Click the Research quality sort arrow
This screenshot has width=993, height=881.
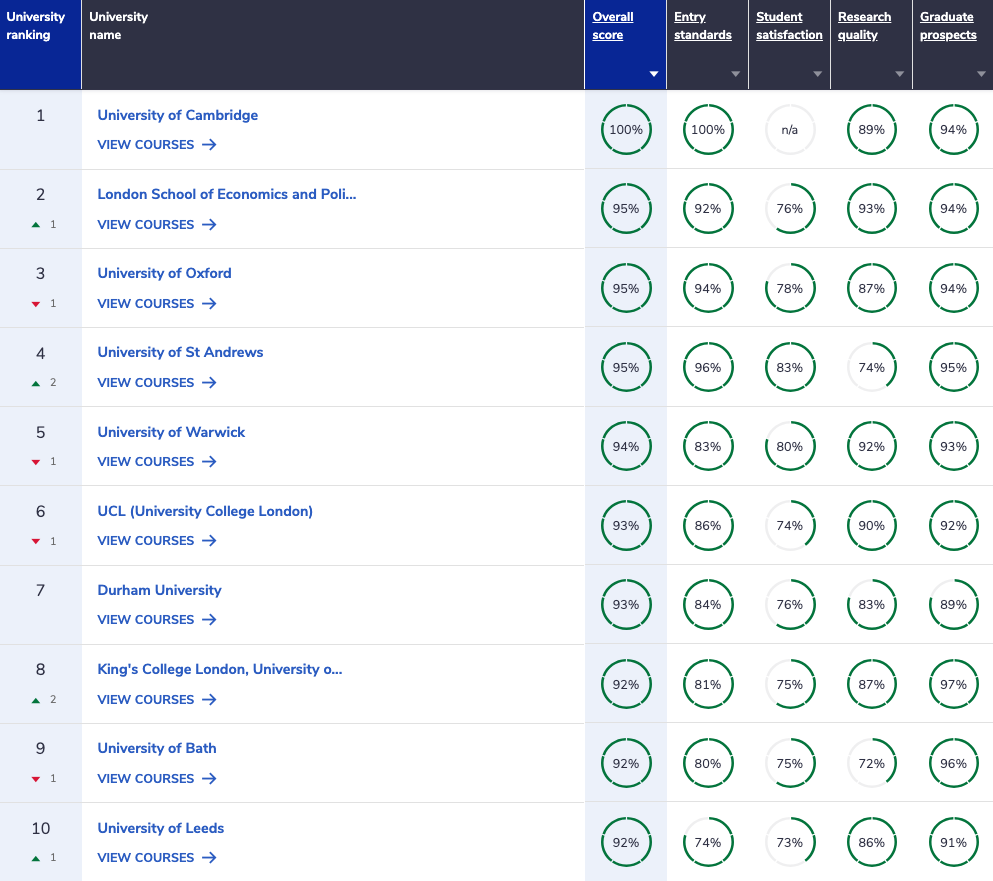coord(899,74)
